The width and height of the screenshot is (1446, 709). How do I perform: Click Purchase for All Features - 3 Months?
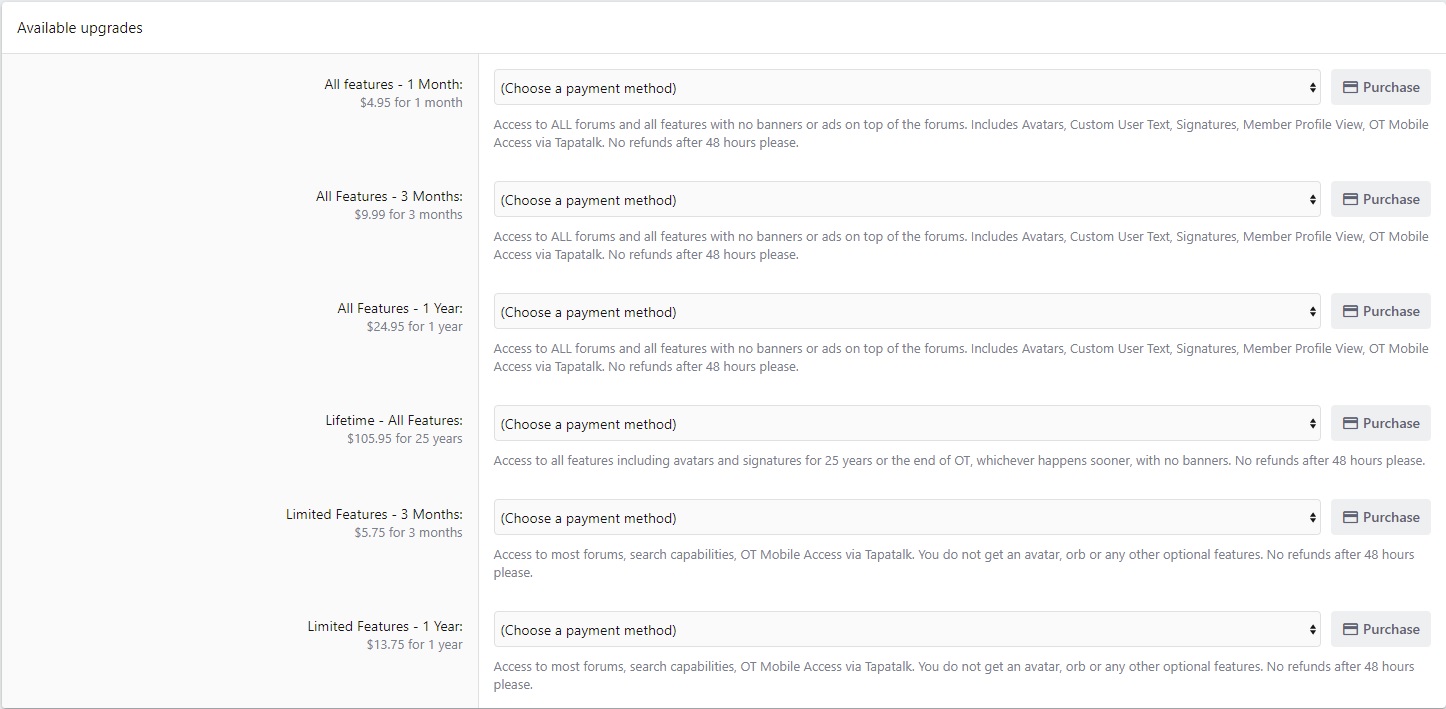click(x=1381, y=200)
